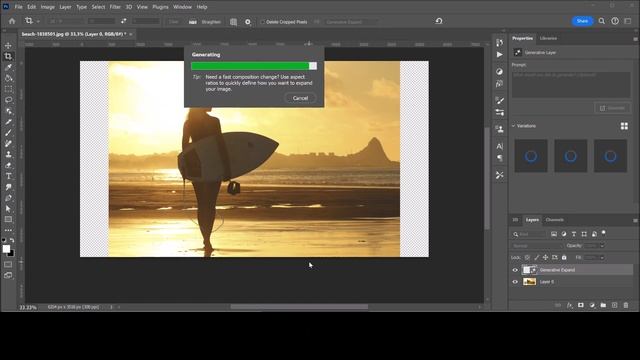Click the delete layer trash icon

point(626,305)
